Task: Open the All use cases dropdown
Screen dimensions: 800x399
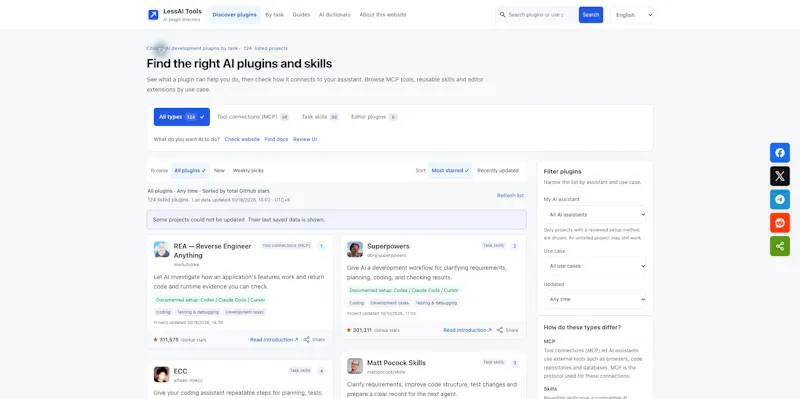Action: (x=595, y=266)
